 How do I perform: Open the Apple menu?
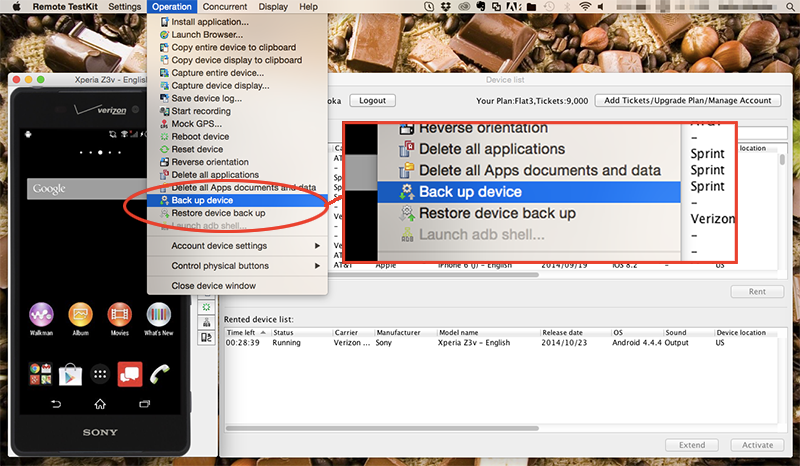pyautogui.click(x=16, y=6)
